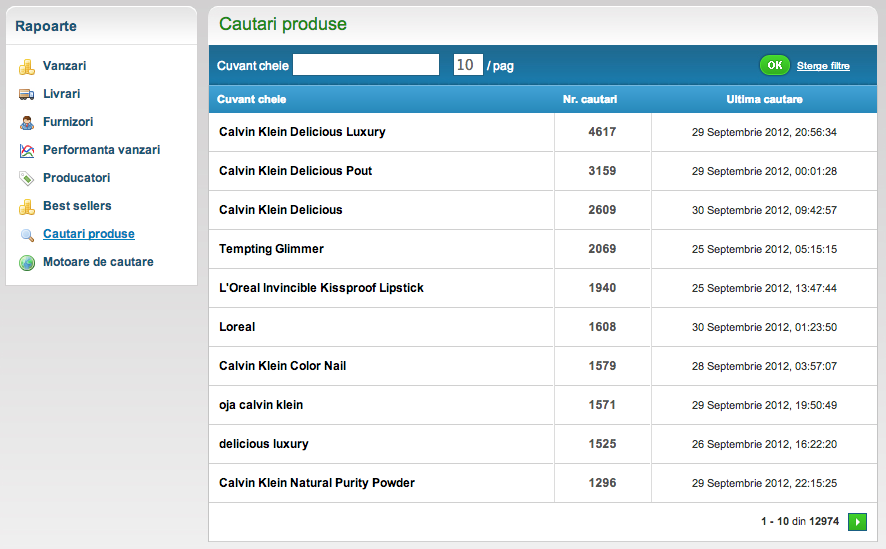Click date 28 Septembrie 2012, 03:57:07

(765, 366)
